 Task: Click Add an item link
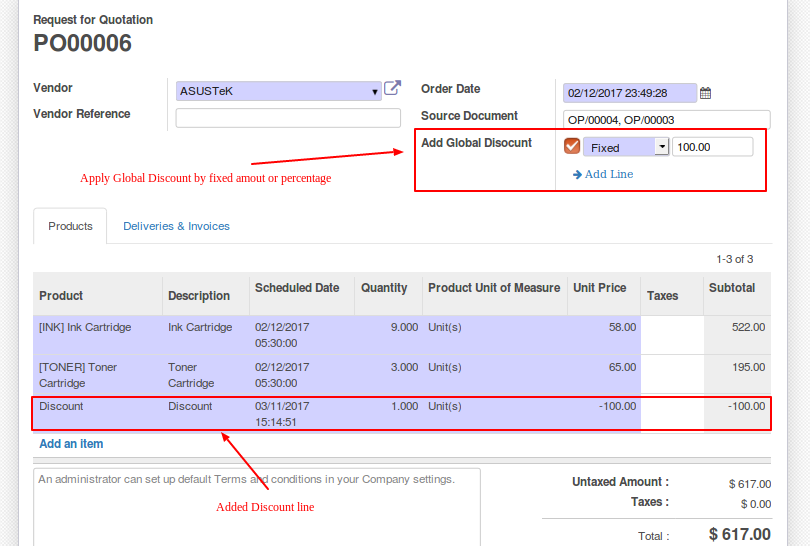[71, 444]
